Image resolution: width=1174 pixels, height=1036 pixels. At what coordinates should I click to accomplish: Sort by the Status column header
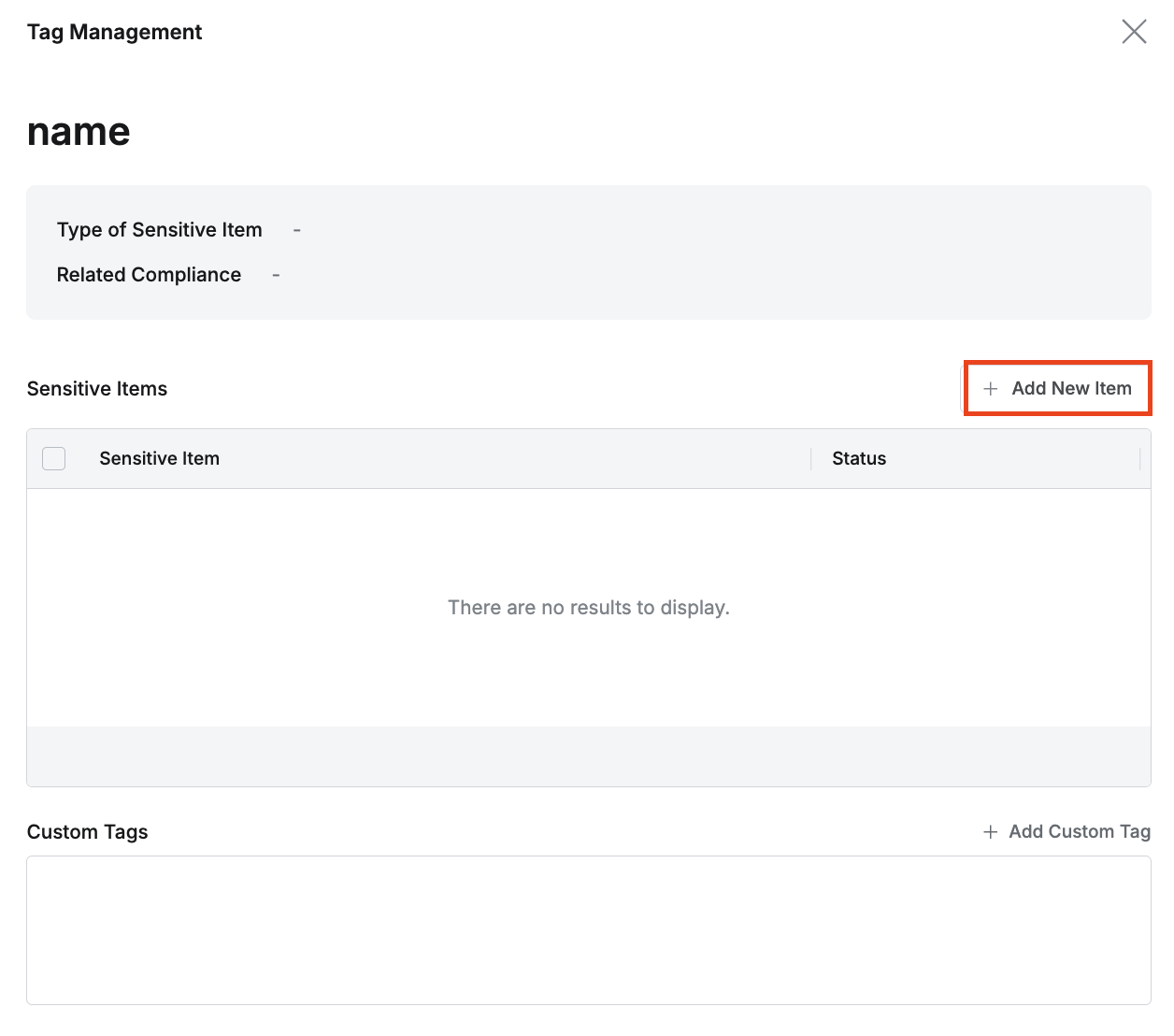(858, 458)
